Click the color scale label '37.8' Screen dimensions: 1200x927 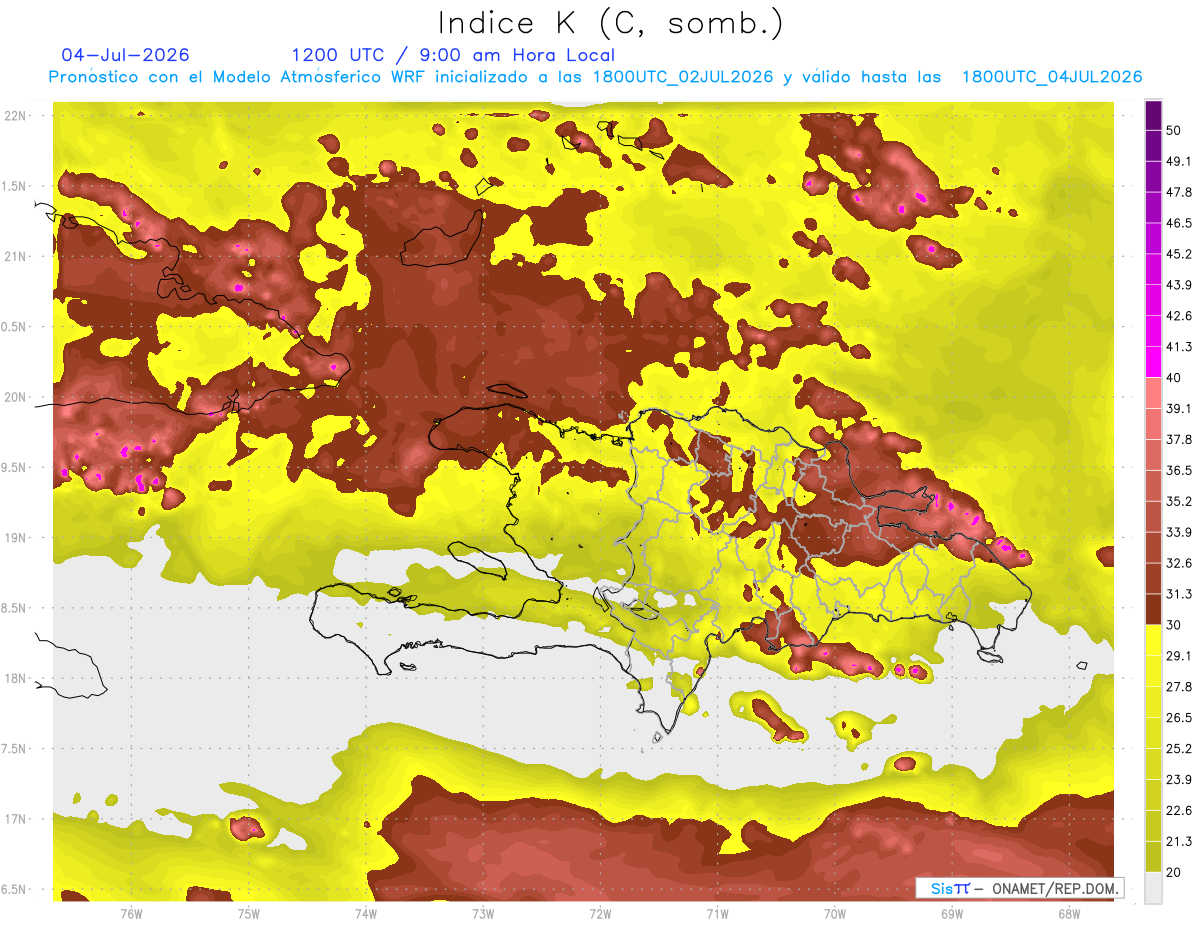point(1178,440)
